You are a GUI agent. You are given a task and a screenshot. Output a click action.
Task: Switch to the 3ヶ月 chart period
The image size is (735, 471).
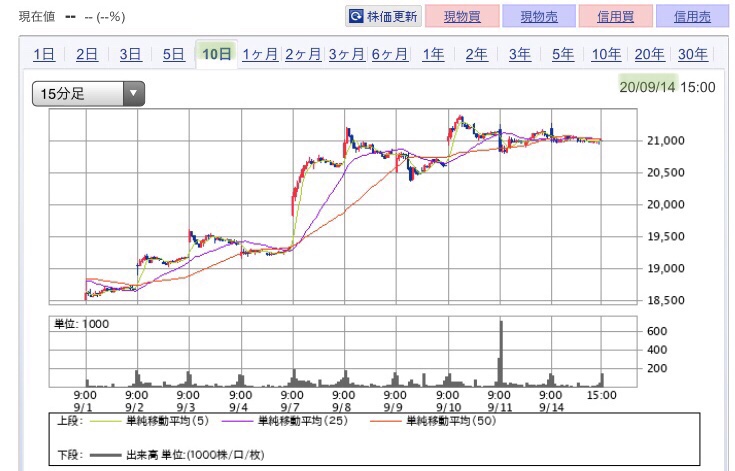click(346, 54)
